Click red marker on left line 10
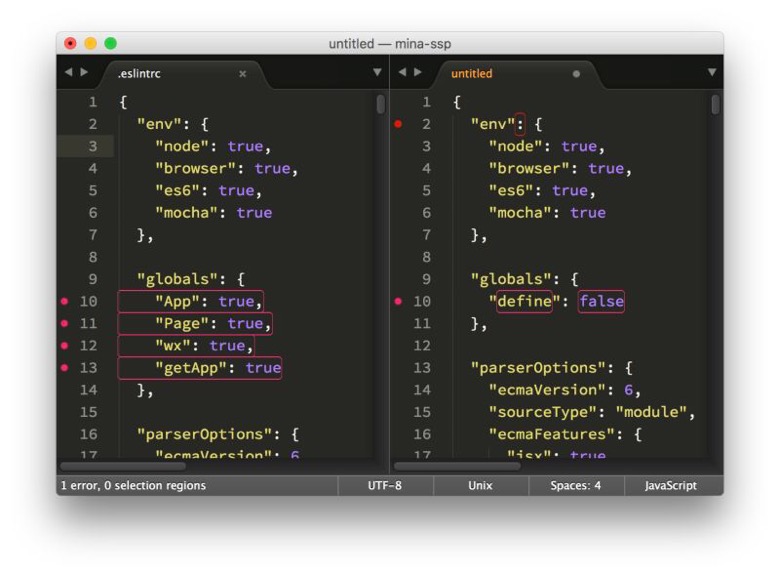 coord(65,301)
